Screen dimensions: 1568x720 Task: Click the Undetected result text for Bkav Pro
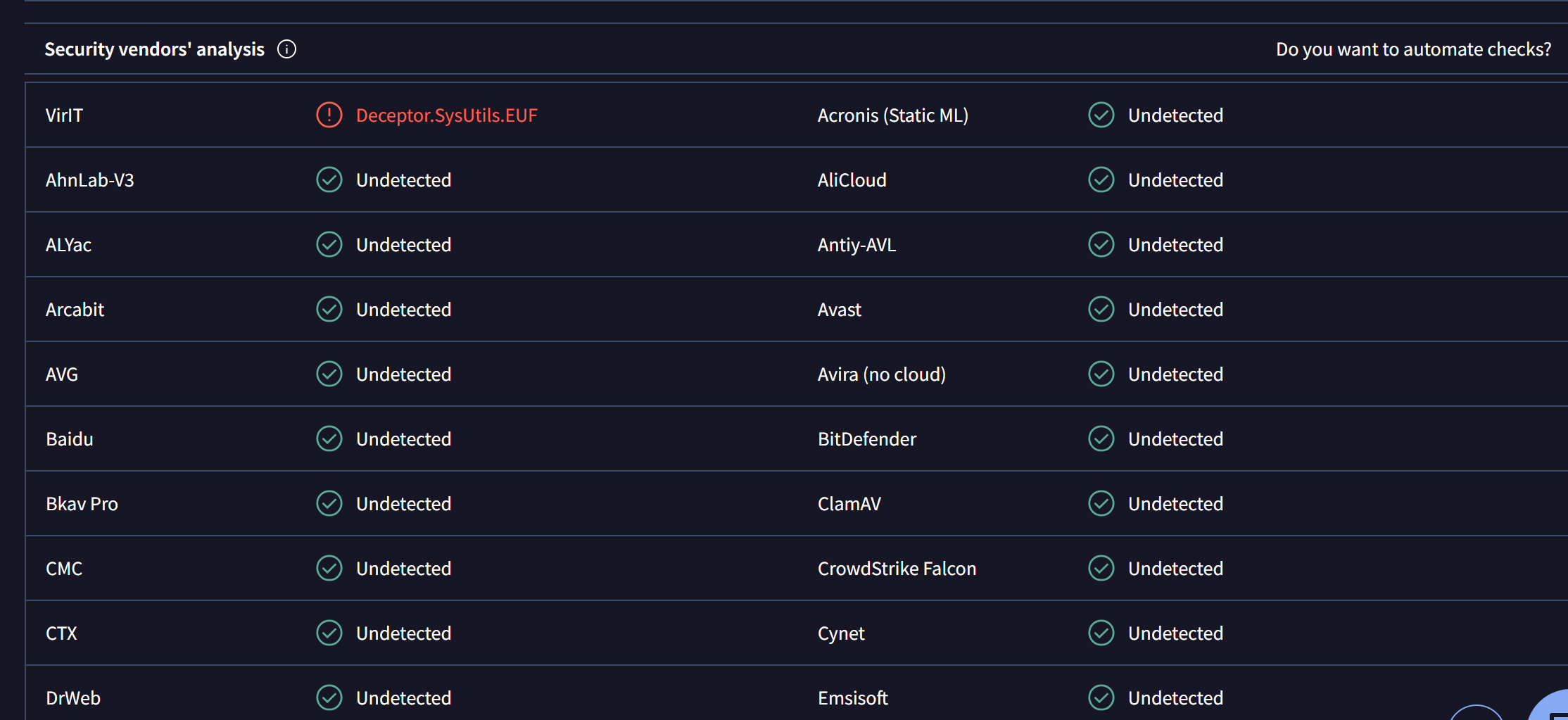coord(403,504)
